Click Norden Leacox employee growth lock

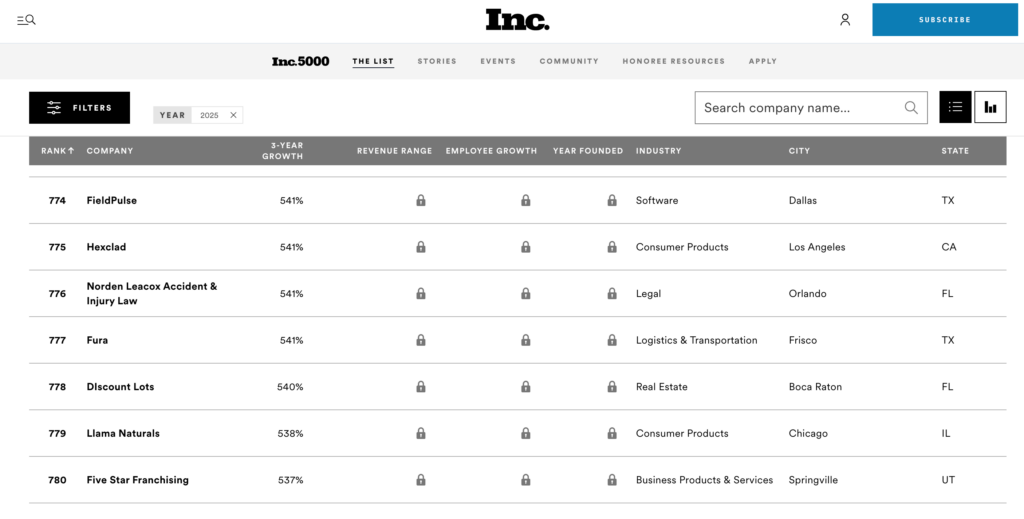(x=526, y=294)
